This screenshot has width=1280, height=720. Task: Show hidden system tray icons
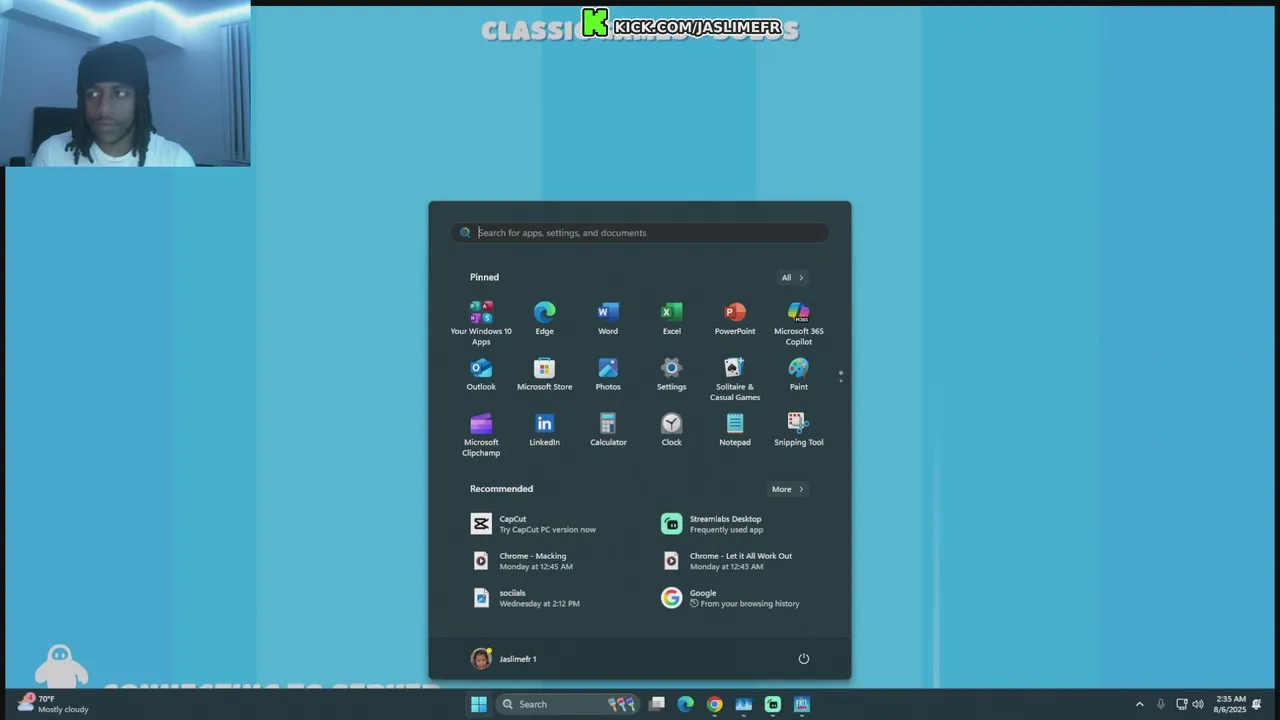(1139, 704)
